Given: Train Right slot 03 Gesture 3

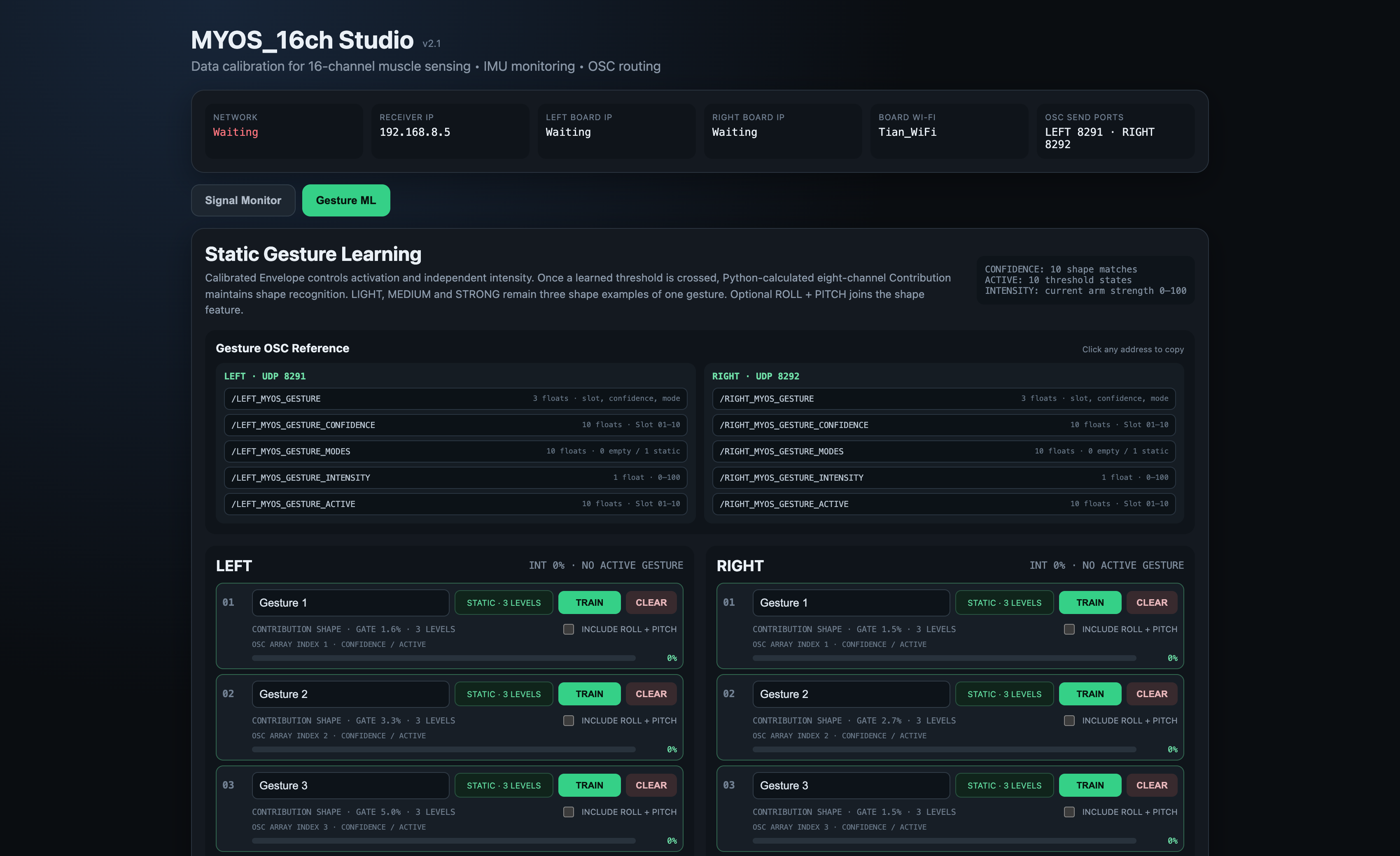Looking at the screenshot, I should click(x=1090, y=785).
